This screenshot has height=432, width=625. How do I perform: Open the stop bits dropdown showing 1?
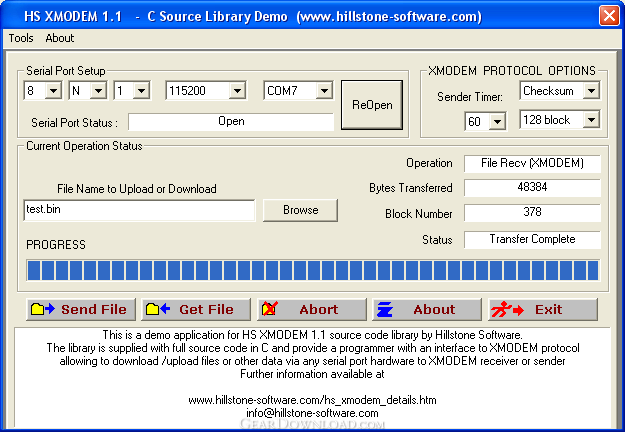[x=141, y=91]
